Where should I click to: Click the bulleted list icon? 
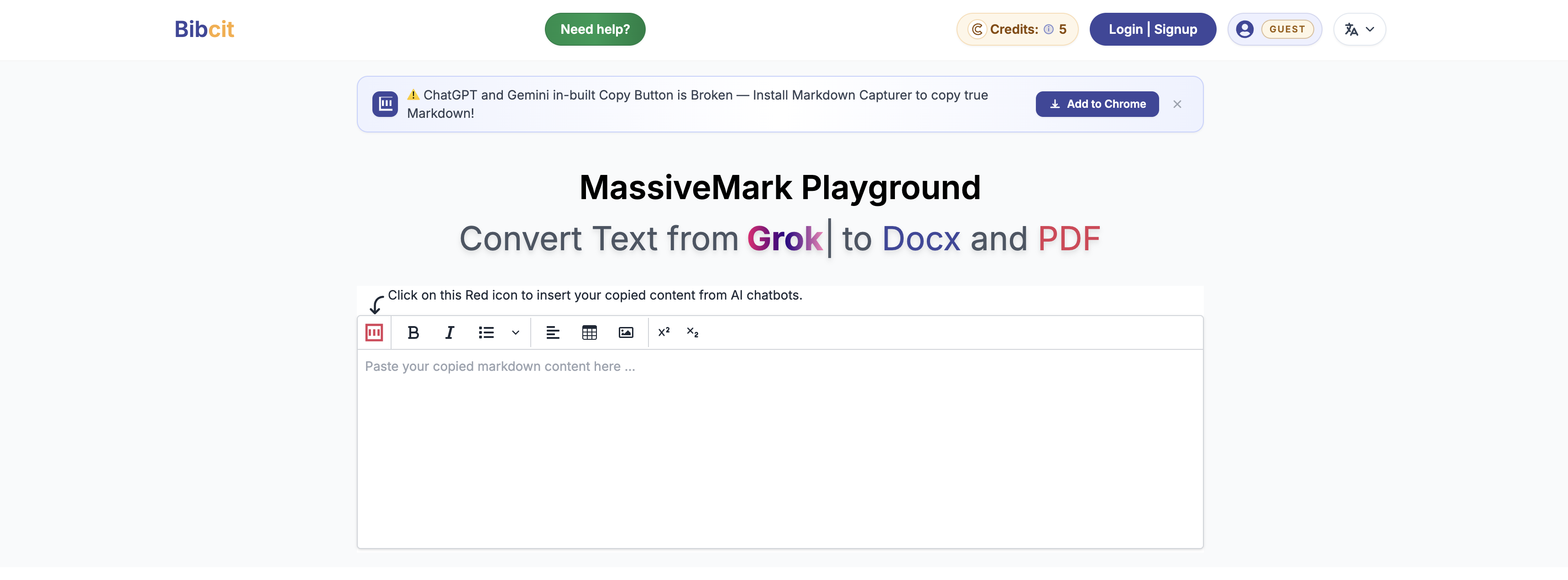pyautogui.click(x=486, y=332)
